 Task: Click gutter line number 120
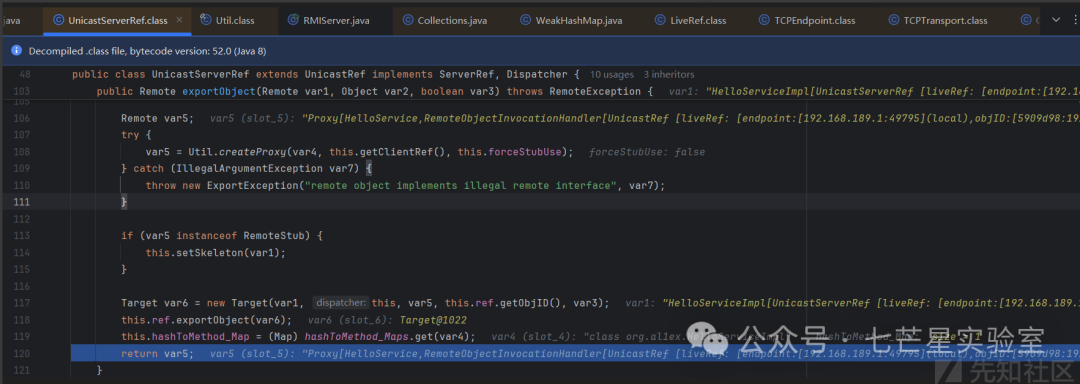tap(22, 354)
